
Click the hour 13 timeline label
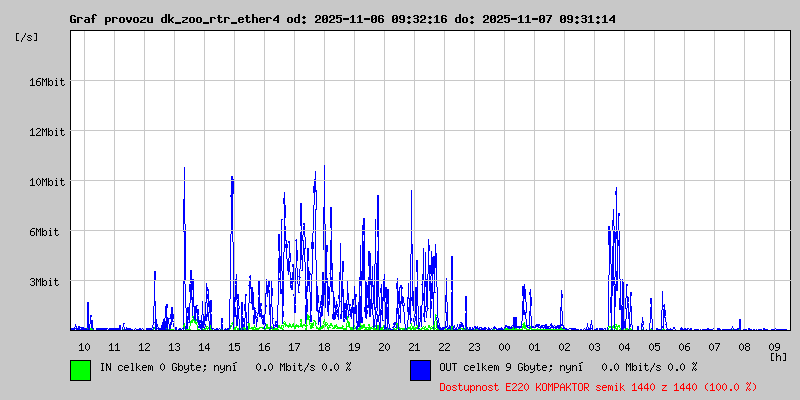[174, 346]
